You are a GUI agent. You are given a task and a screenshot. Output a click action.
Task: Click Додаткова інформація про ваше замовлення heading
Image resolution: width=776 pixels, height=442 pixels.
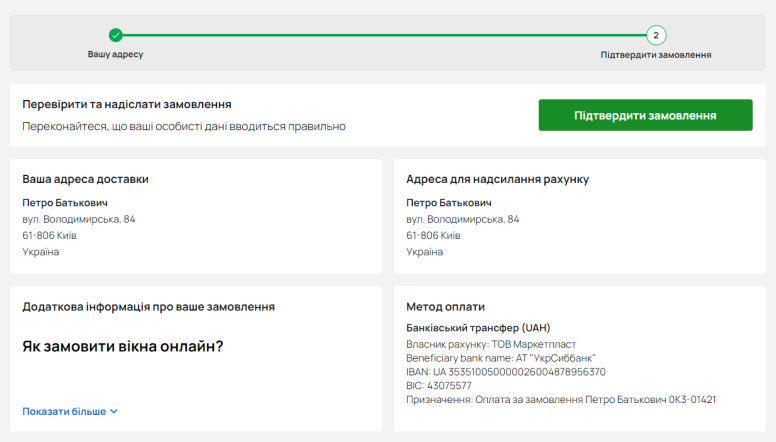click(x=148, y=306)
